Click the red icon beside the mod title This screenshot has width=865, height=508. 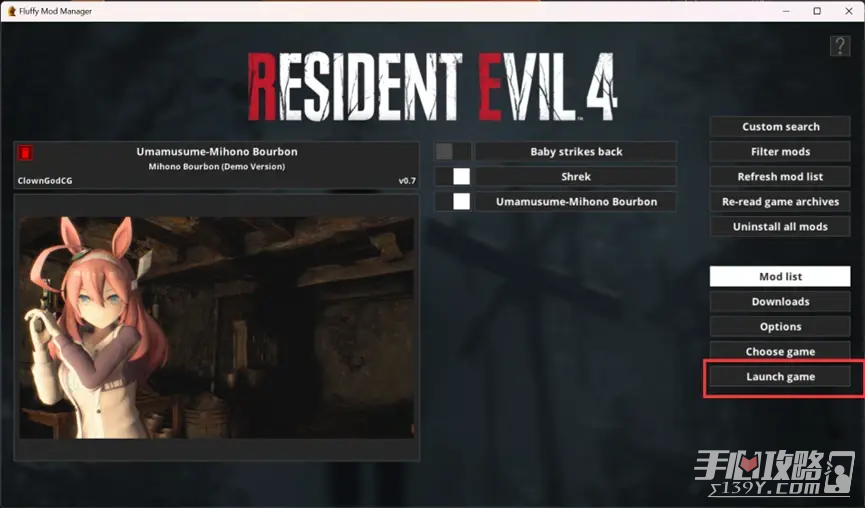pos(26,152)
